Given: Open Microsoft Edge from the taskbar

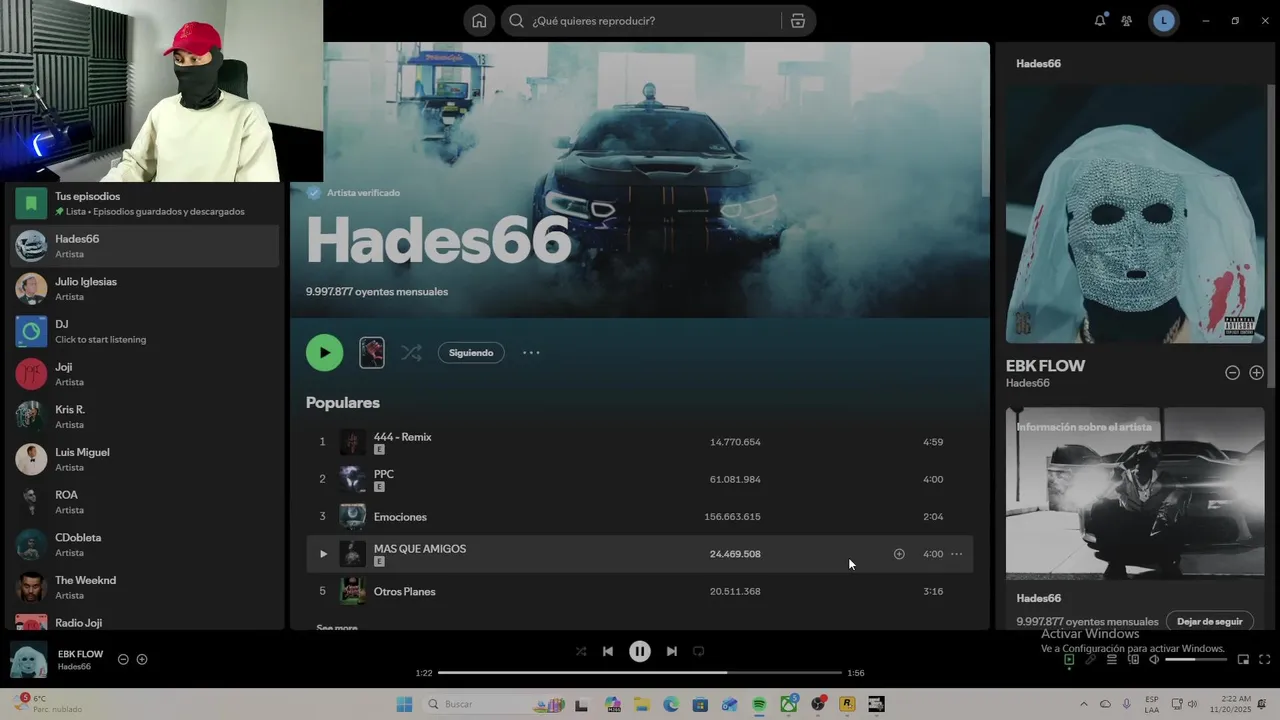Looking at the screenshot, I should pos(671,704).
